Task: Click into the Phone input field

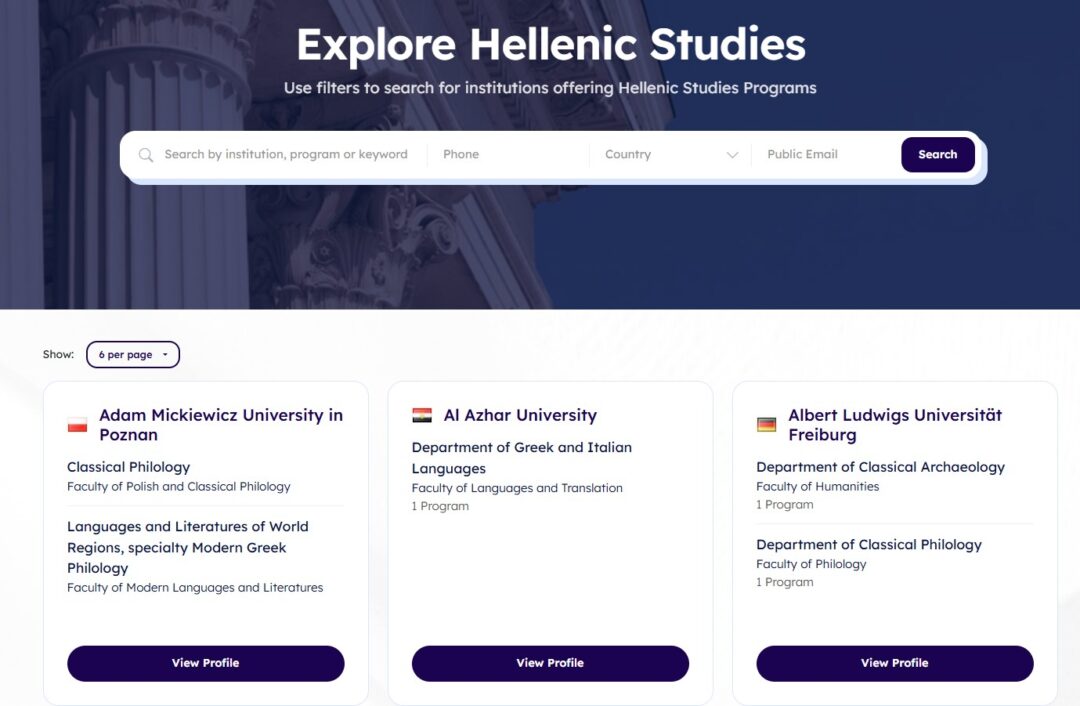Action: click(x=508, y=155)
